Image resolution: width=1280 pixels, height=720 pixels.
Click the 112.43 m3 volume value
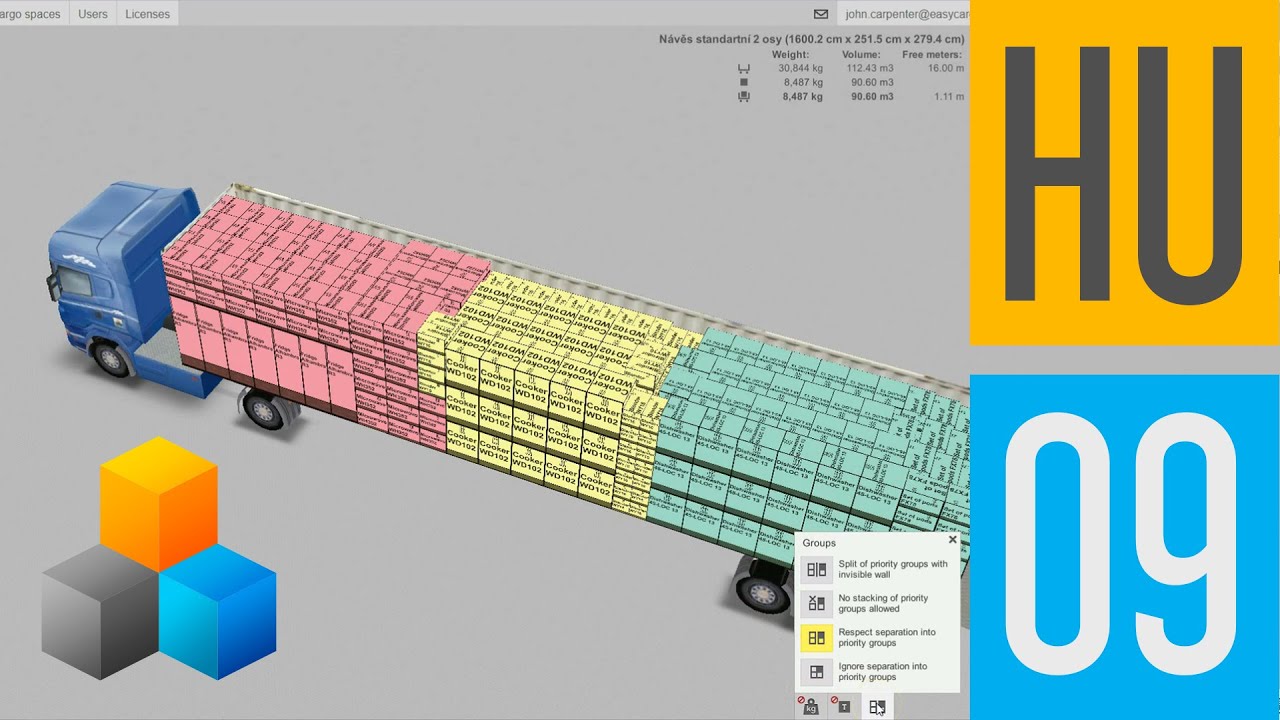(x=869, y=68)
